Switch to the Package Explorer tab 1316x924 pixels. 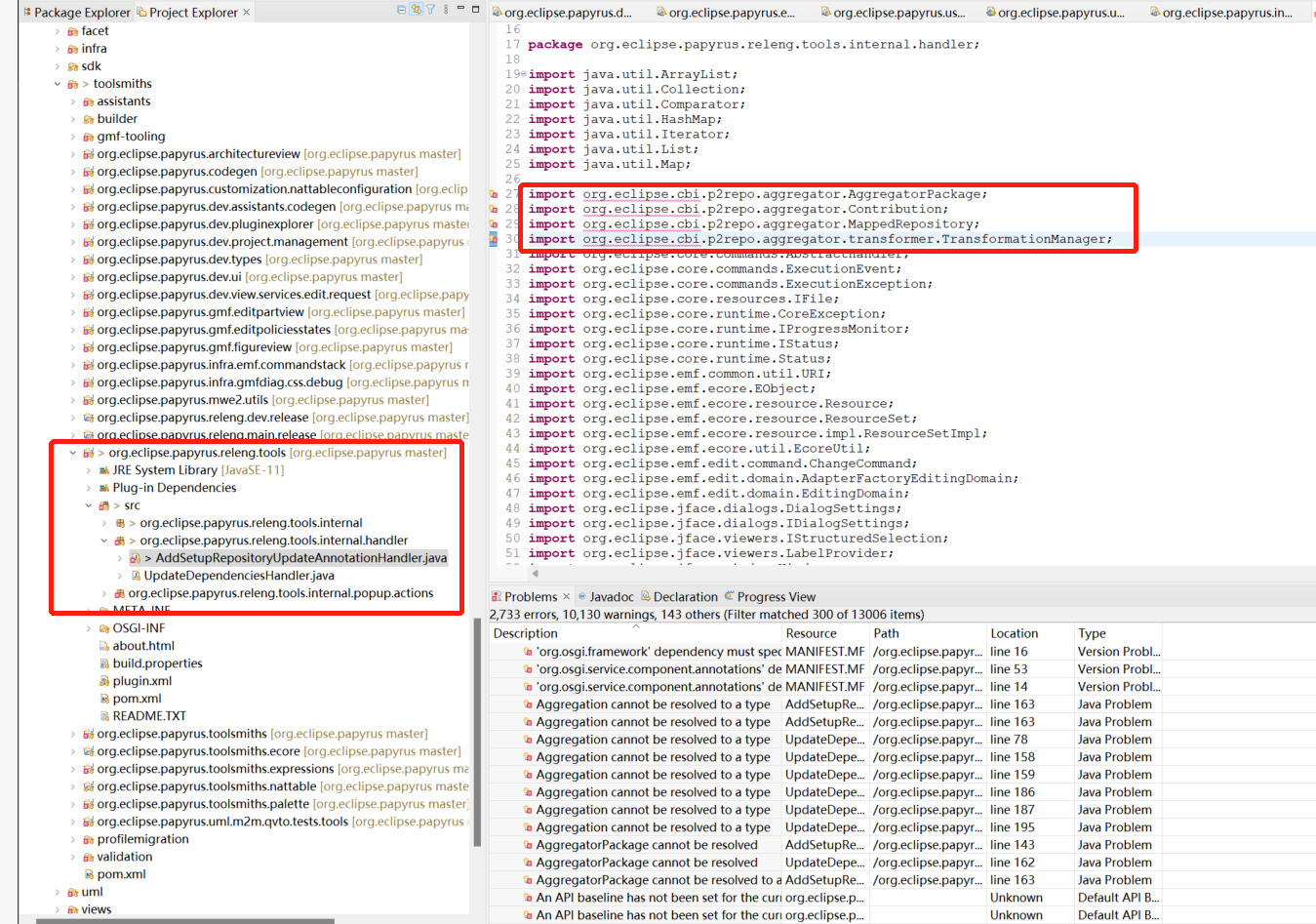click(75, 13)
